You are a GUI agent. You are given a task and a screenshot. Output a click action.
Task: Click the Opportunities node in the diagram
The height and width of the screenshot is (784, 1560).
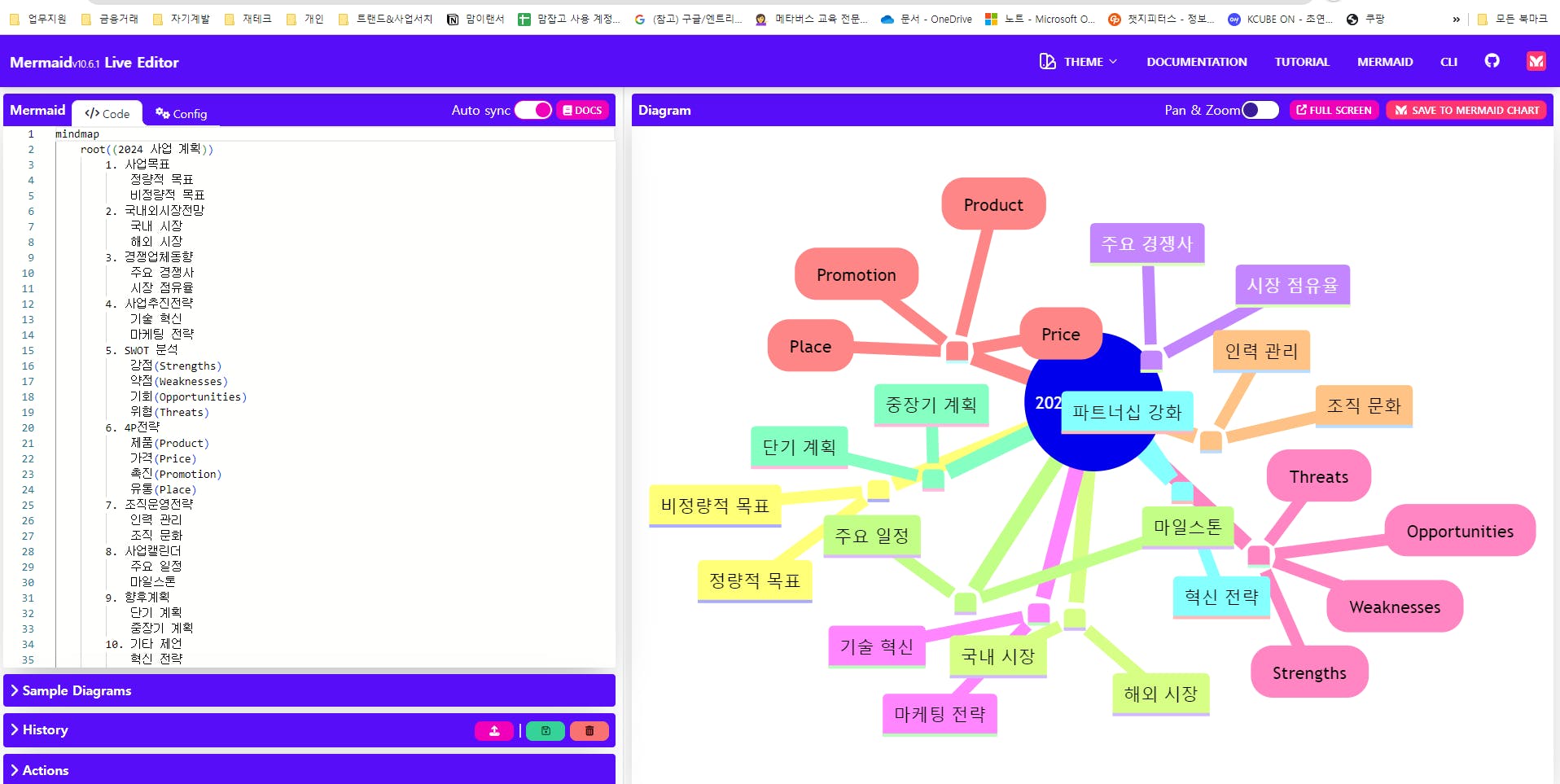(x=1460, y=531)
